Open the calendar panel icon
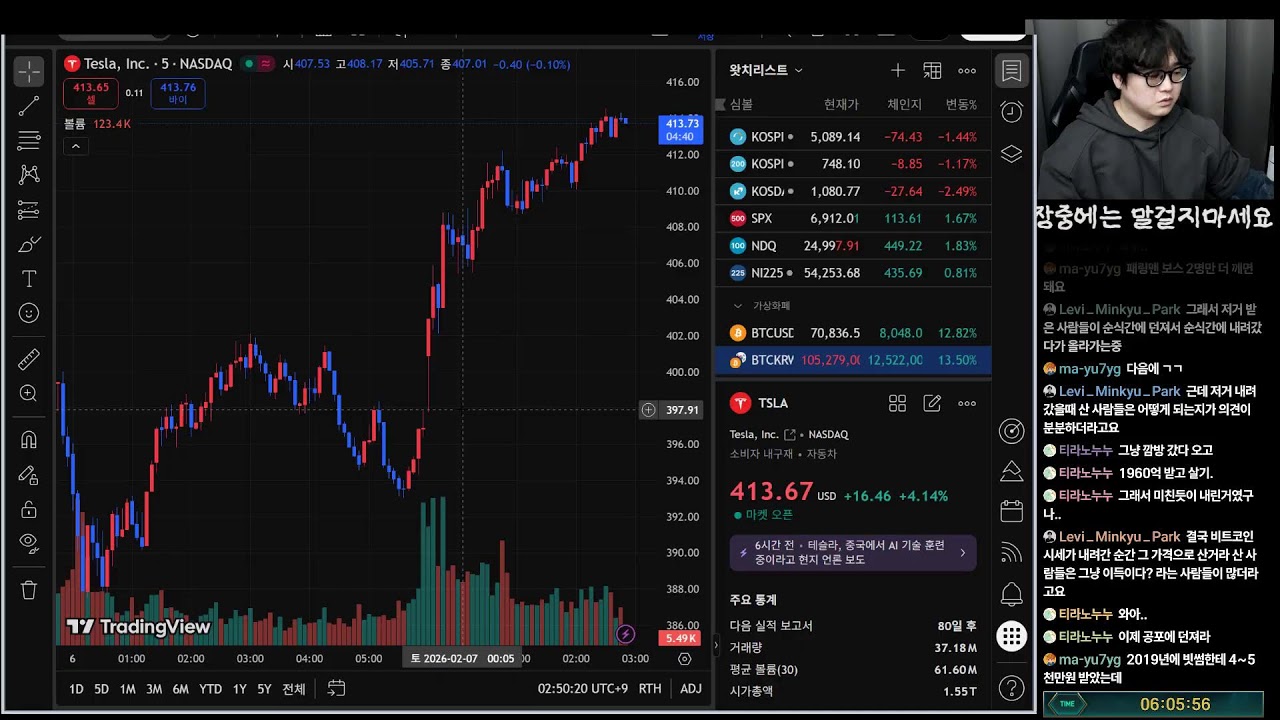The height and width of the screenshot is (720, 1280). [x=1012, y=511]
